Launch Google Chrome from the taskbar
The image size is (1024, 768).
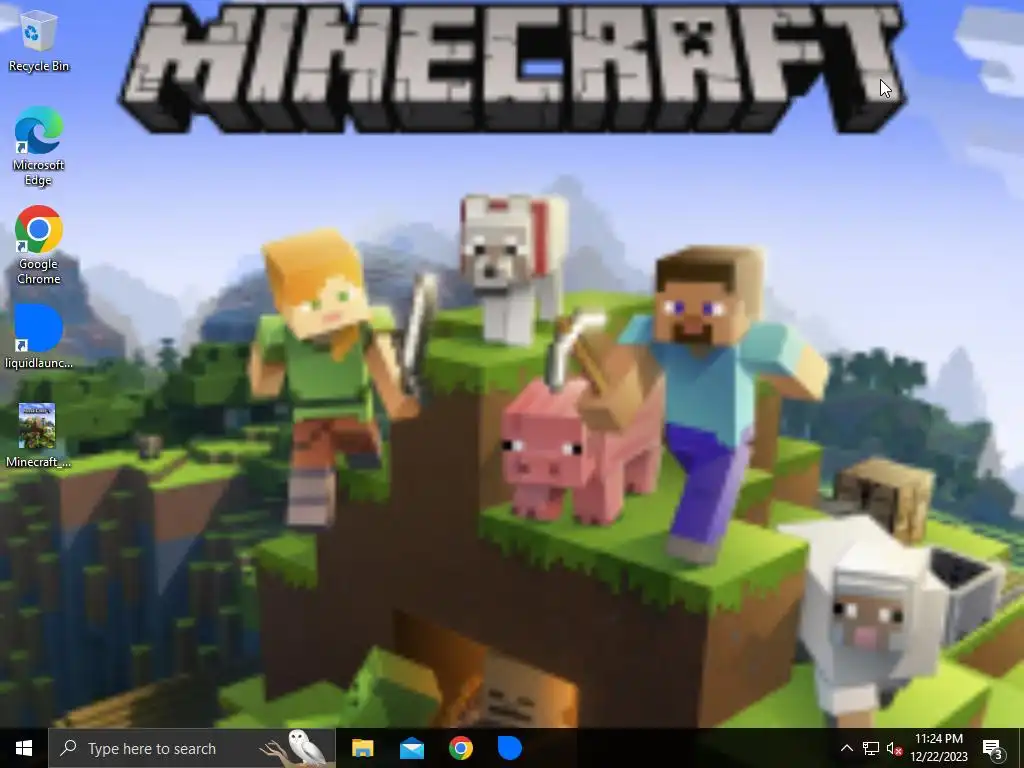pos(460,748)
